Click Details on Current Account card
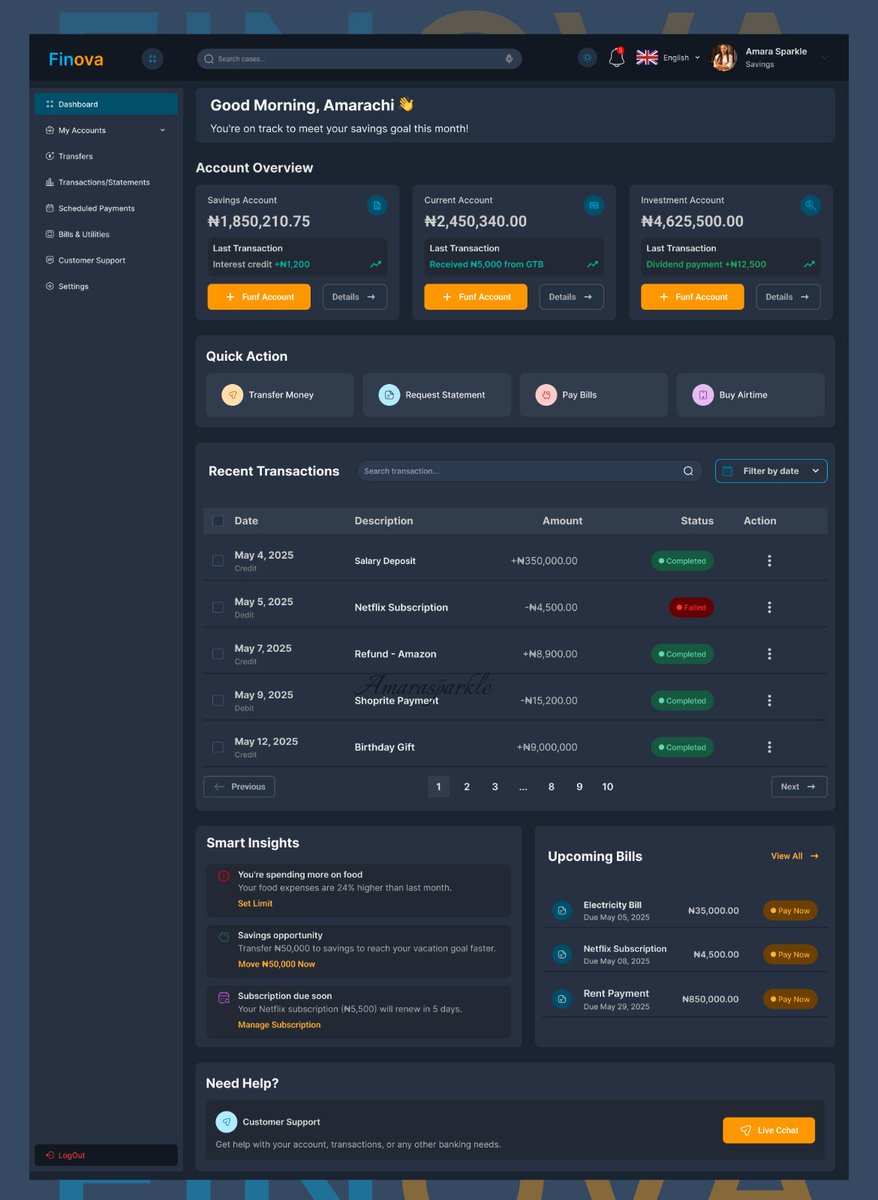This screenshot has height=1200, width=878. pos(571,297)
